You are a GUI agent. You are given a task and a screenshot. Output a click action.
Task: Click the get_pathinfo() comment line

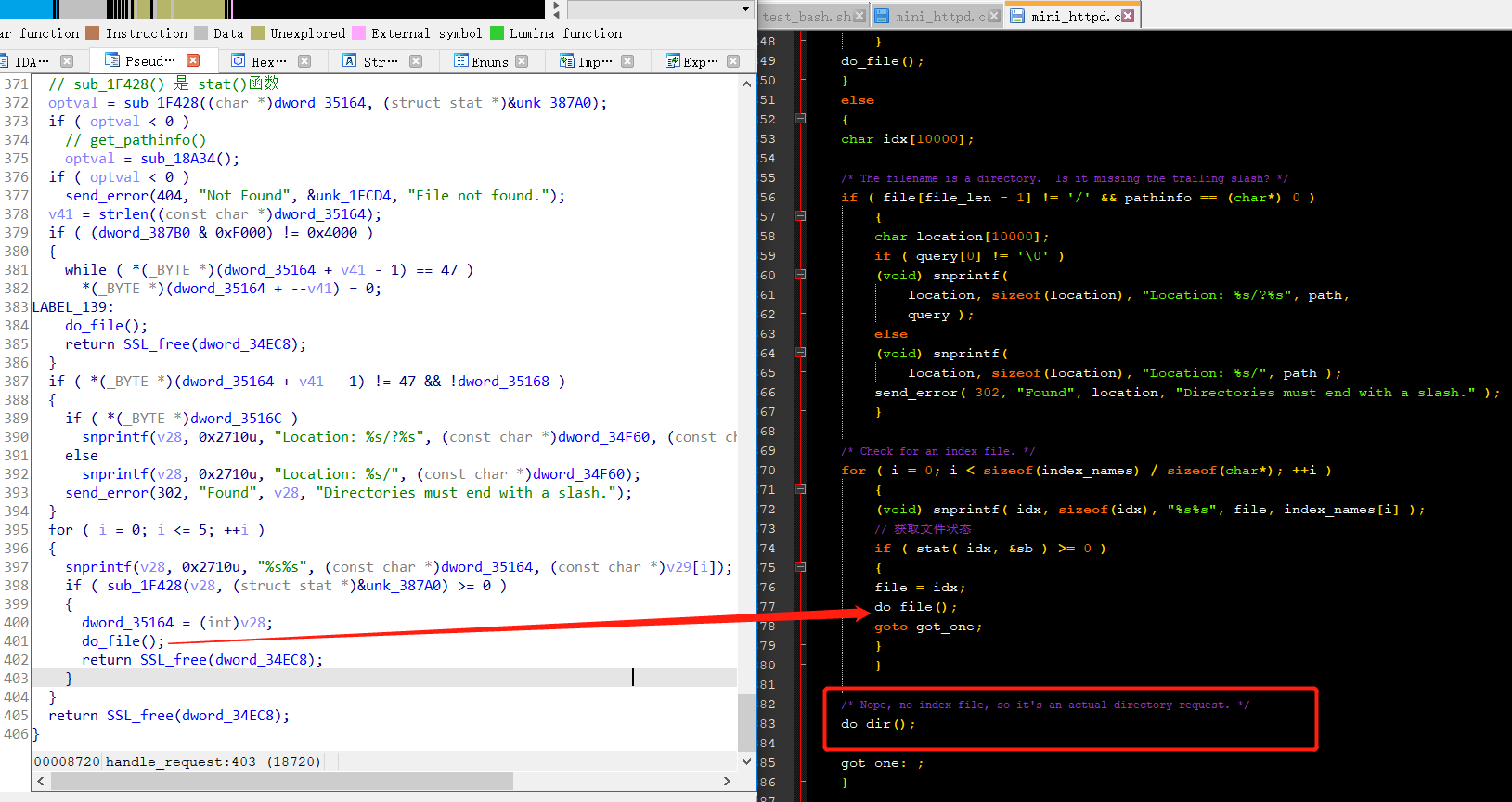(136, 139)
